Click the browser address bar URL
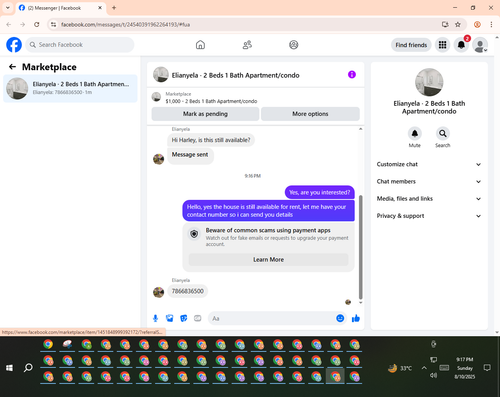Image resolution: width=500 pixels, height=397 pixels. coord(125,25)
